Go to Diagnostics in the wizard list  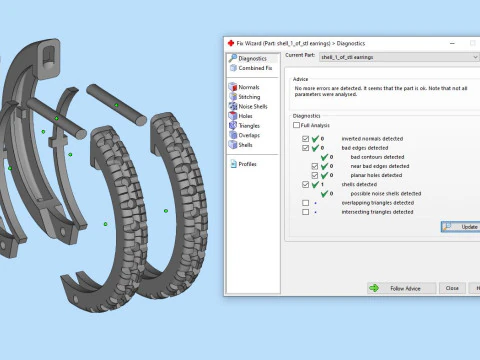[x=252, y=58]
